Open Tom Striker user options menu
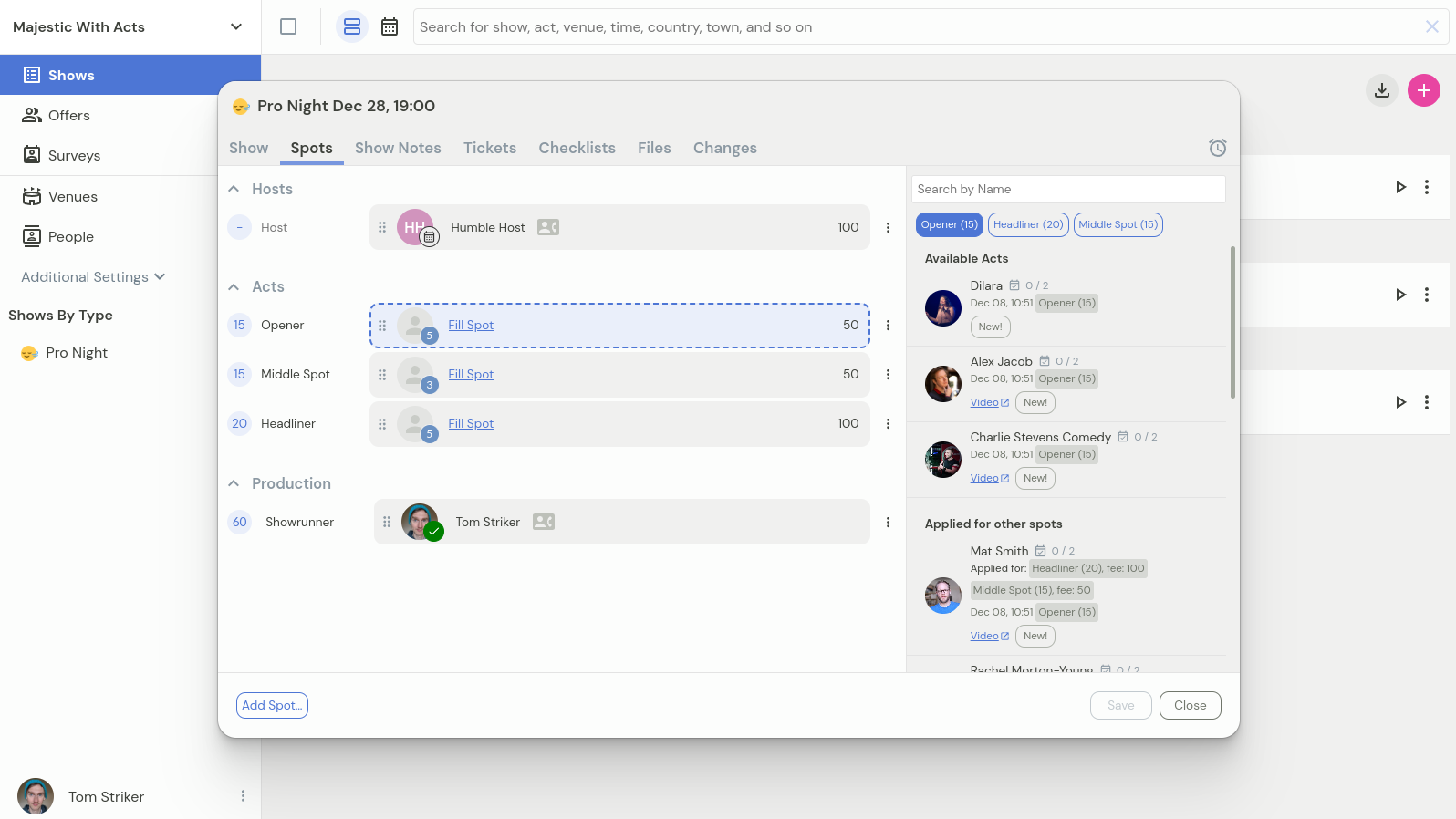This screenshot has height=819, width=1456. coord(243,796)
